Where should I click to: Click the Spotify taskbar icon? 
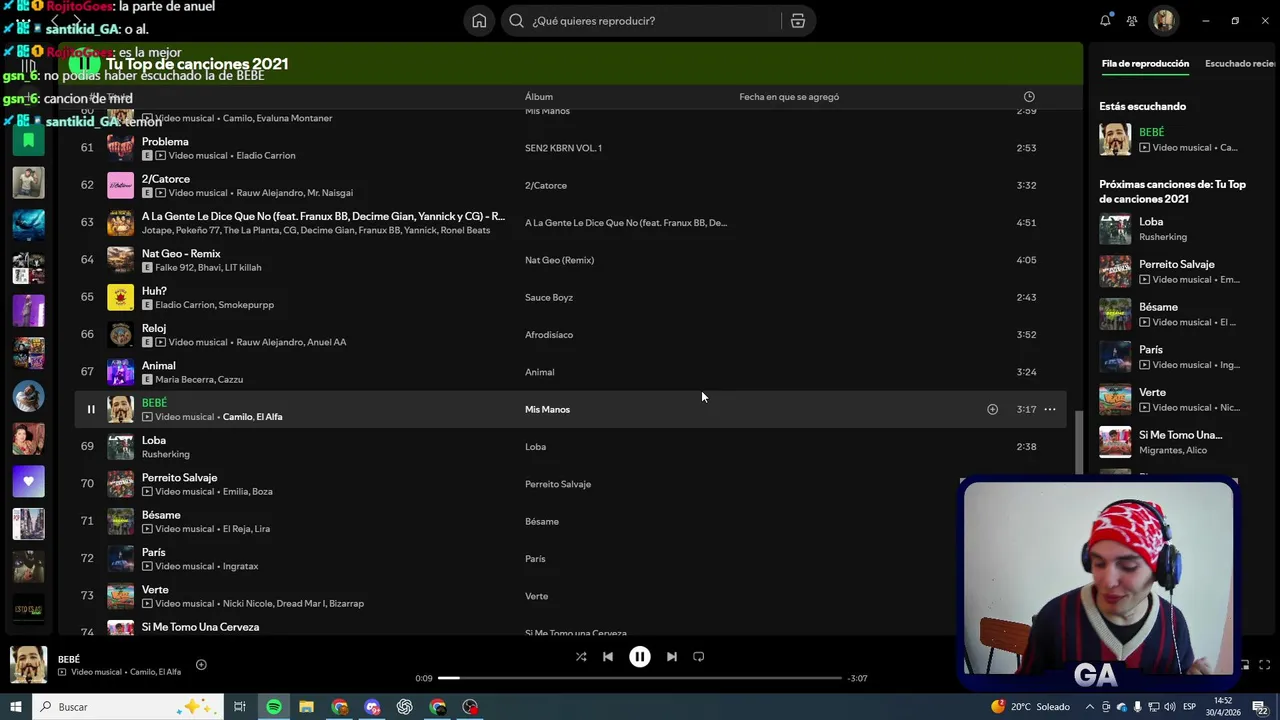tap(273, 707)
